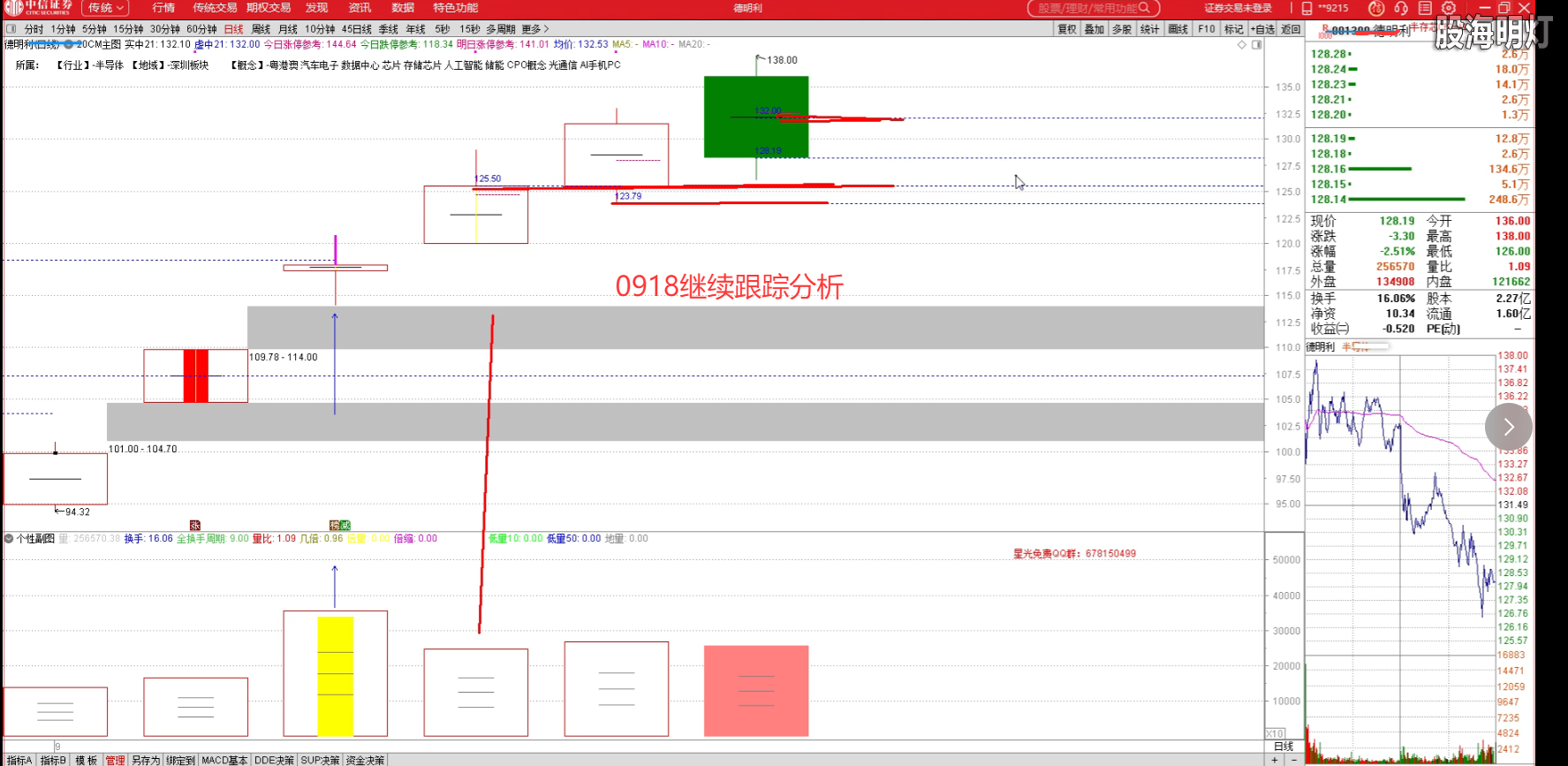The image size is (1568, 766).
Task: Open the 行情 menu
Action: pos(163,8)
